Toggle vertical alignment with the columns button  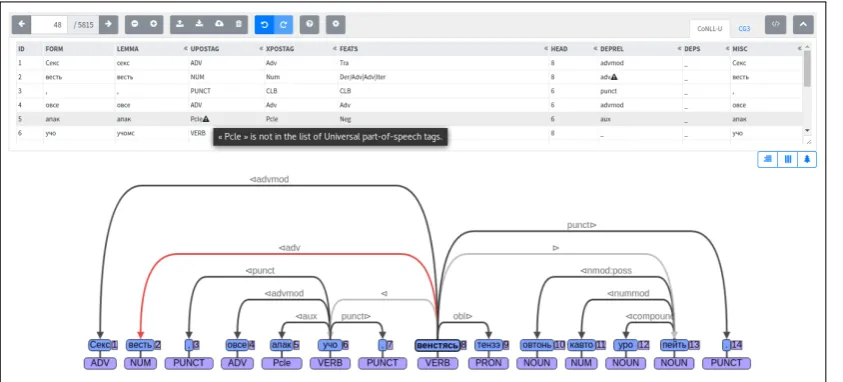(788, 159)
